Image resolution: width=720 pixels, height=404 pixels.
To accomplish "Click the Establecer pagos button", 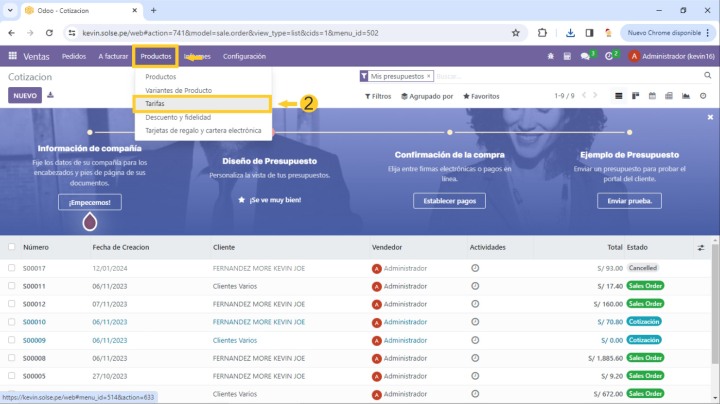I will click(449, 201).
